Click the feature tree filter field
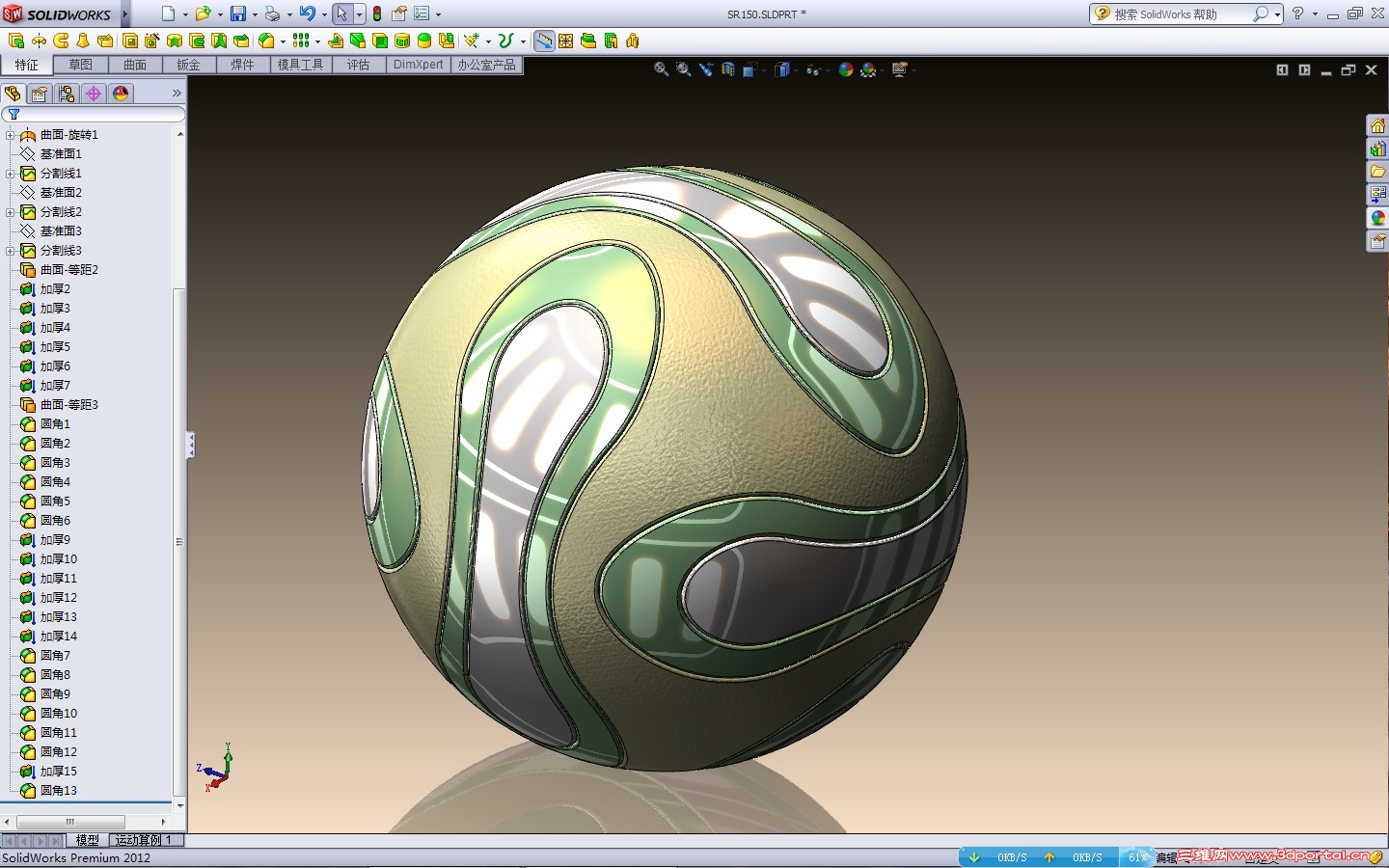 94,114
